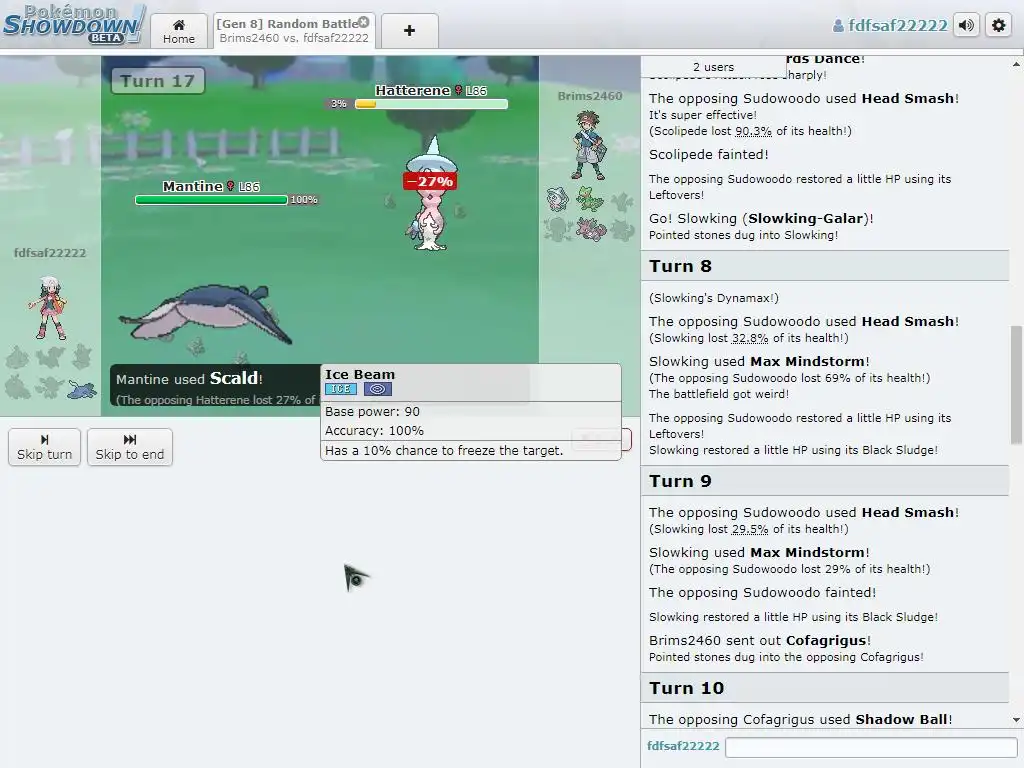Click the Turn 8 log header
The image size is (1024, 768).
pyautogui.click(x=825, y=266)
